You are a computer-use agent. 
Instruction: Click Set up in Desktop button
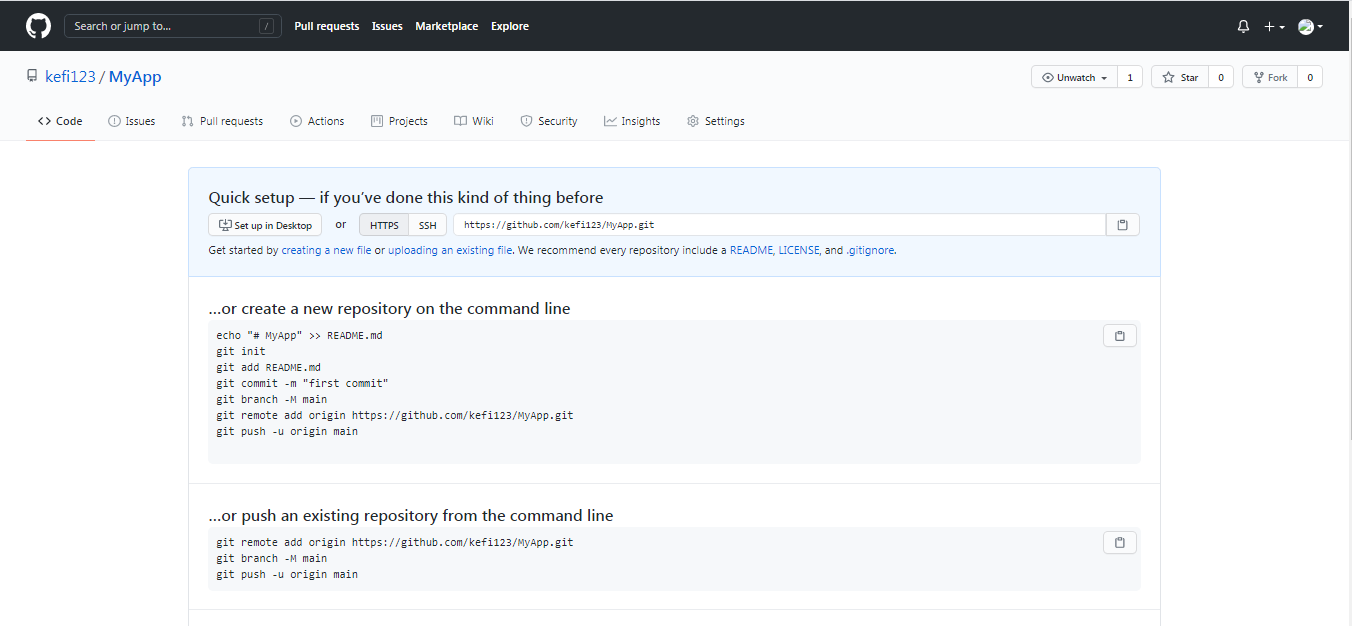tap(265, 225)
